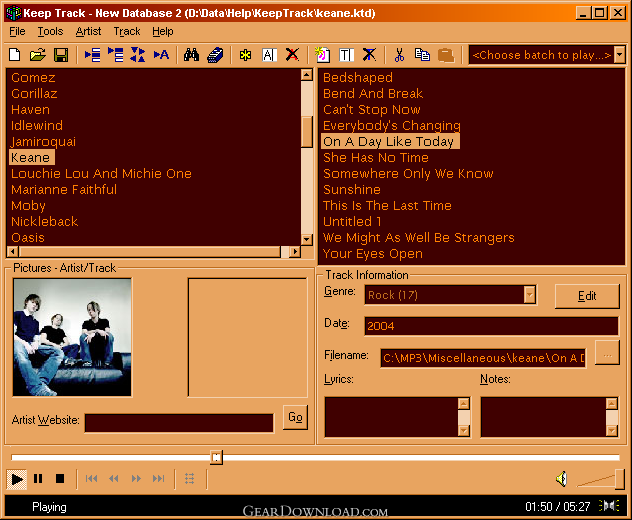Image resolution: width=632 pixels, height=520 pixels.
Task: Click the new track music-note icon
Action: (x=322, y=54)
